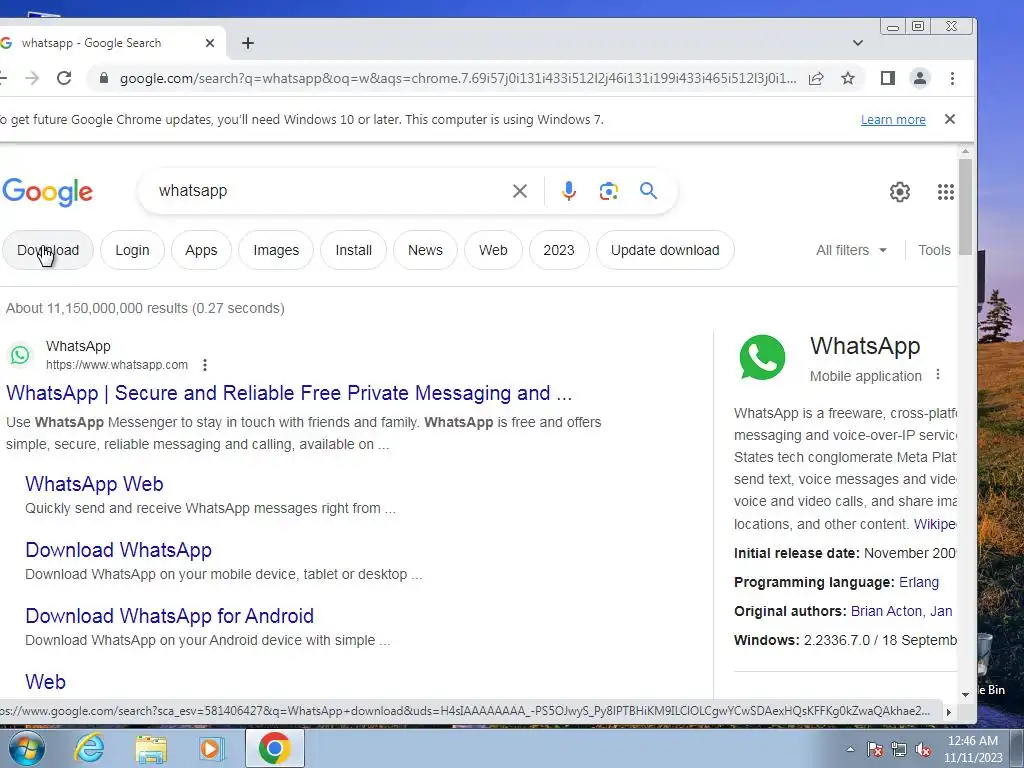This screenshot has width=1024, height=768.
Task: Select the Install filter chip
Action: coord(353,250)
